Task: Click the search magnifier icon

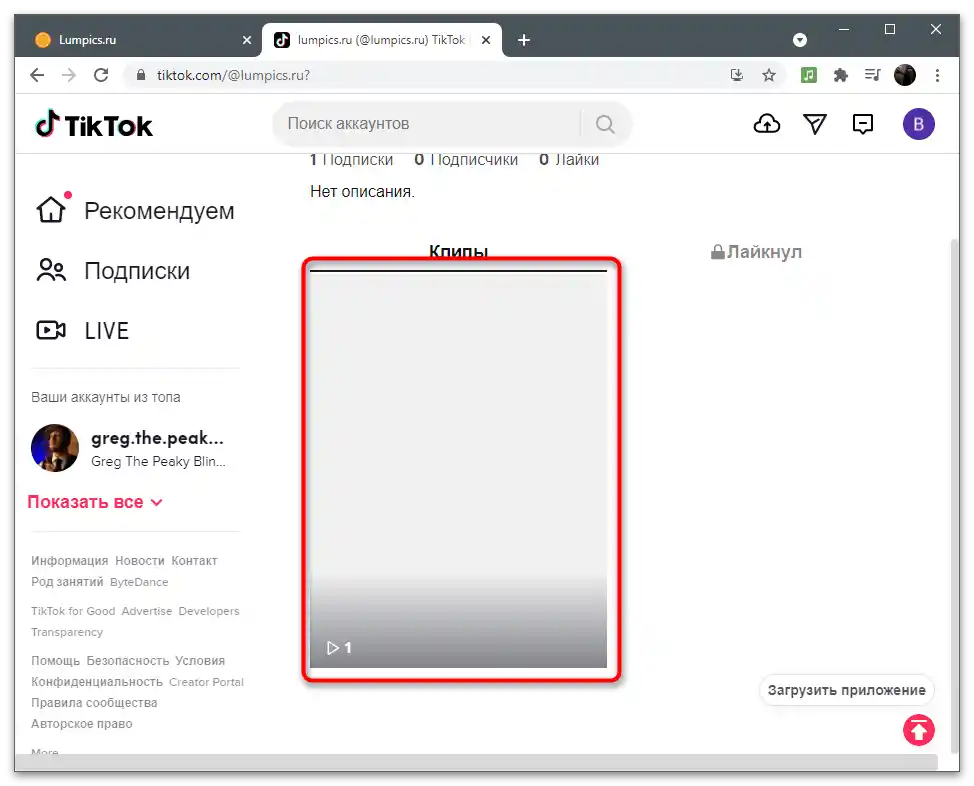Action: (605, 124)
